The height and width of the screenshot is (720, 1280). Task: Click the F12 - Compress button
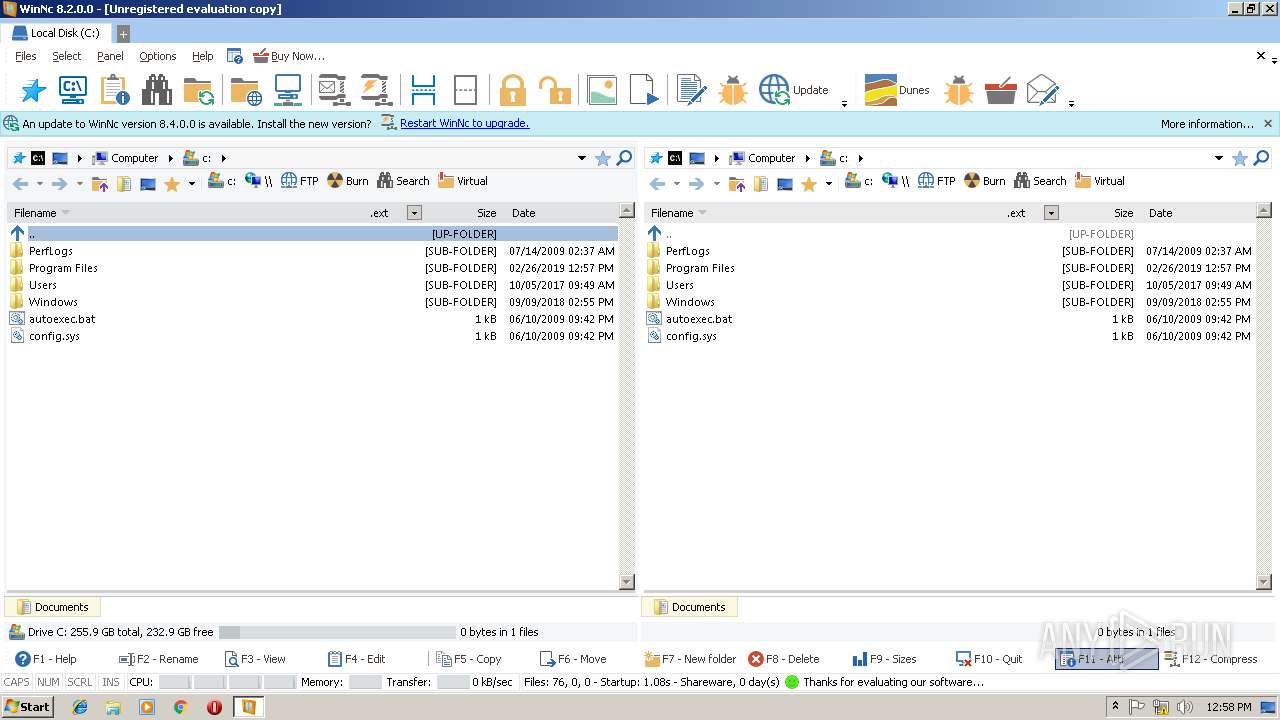click(x=1210, y=659)
